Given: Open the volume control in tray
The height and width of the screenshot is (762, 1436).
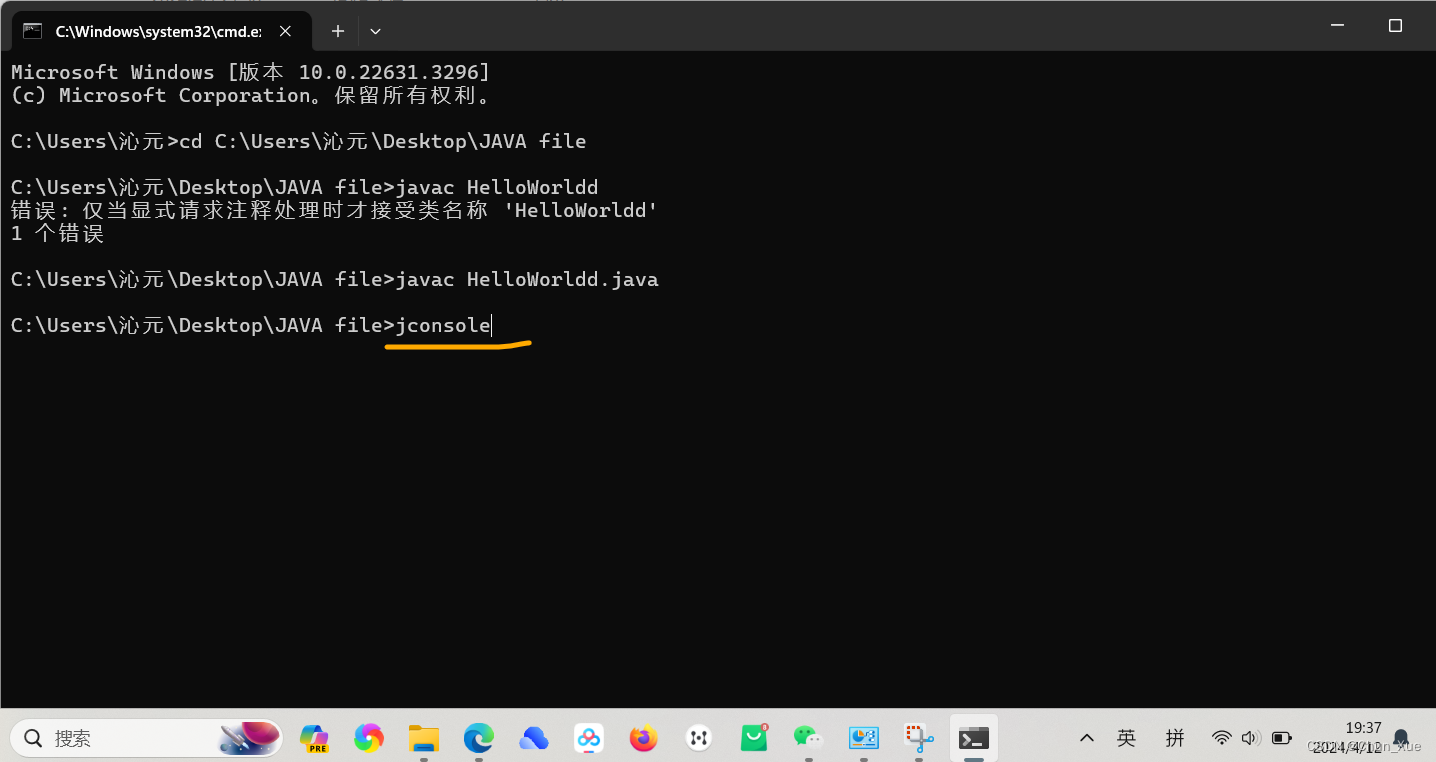Looking at the screenshot, I should (x=1250, y=738).
